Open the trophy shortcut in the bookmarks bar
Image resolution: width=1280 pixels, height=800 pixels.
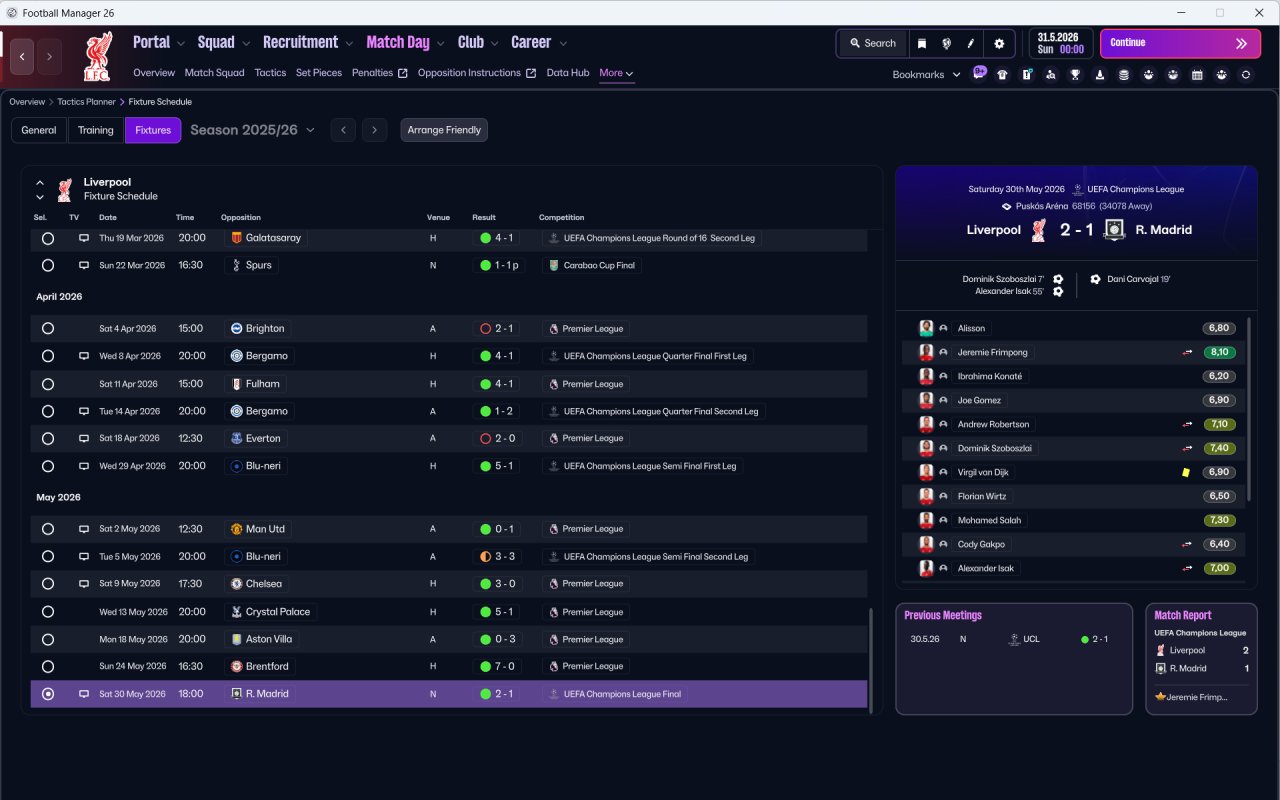coord(1075,74)
